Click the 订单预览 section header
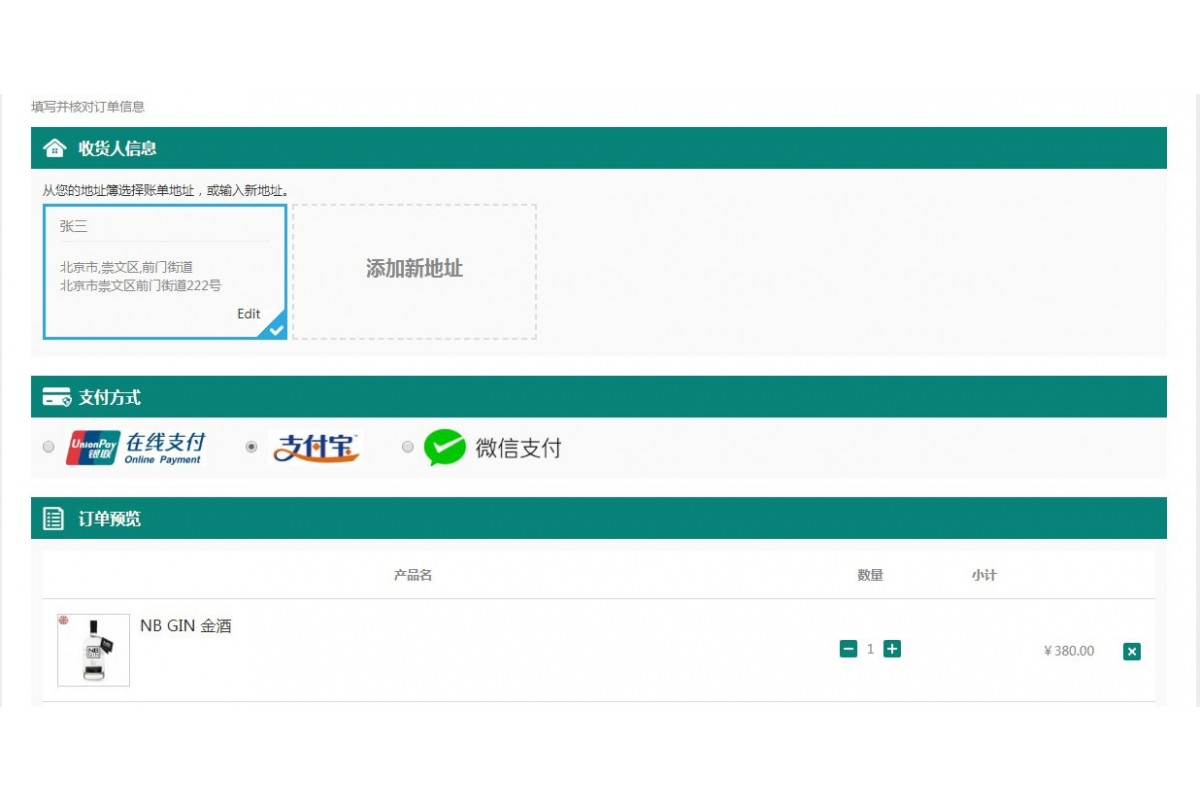The image size is (1200, 800). pyautogui.click(x=598, y=518)
